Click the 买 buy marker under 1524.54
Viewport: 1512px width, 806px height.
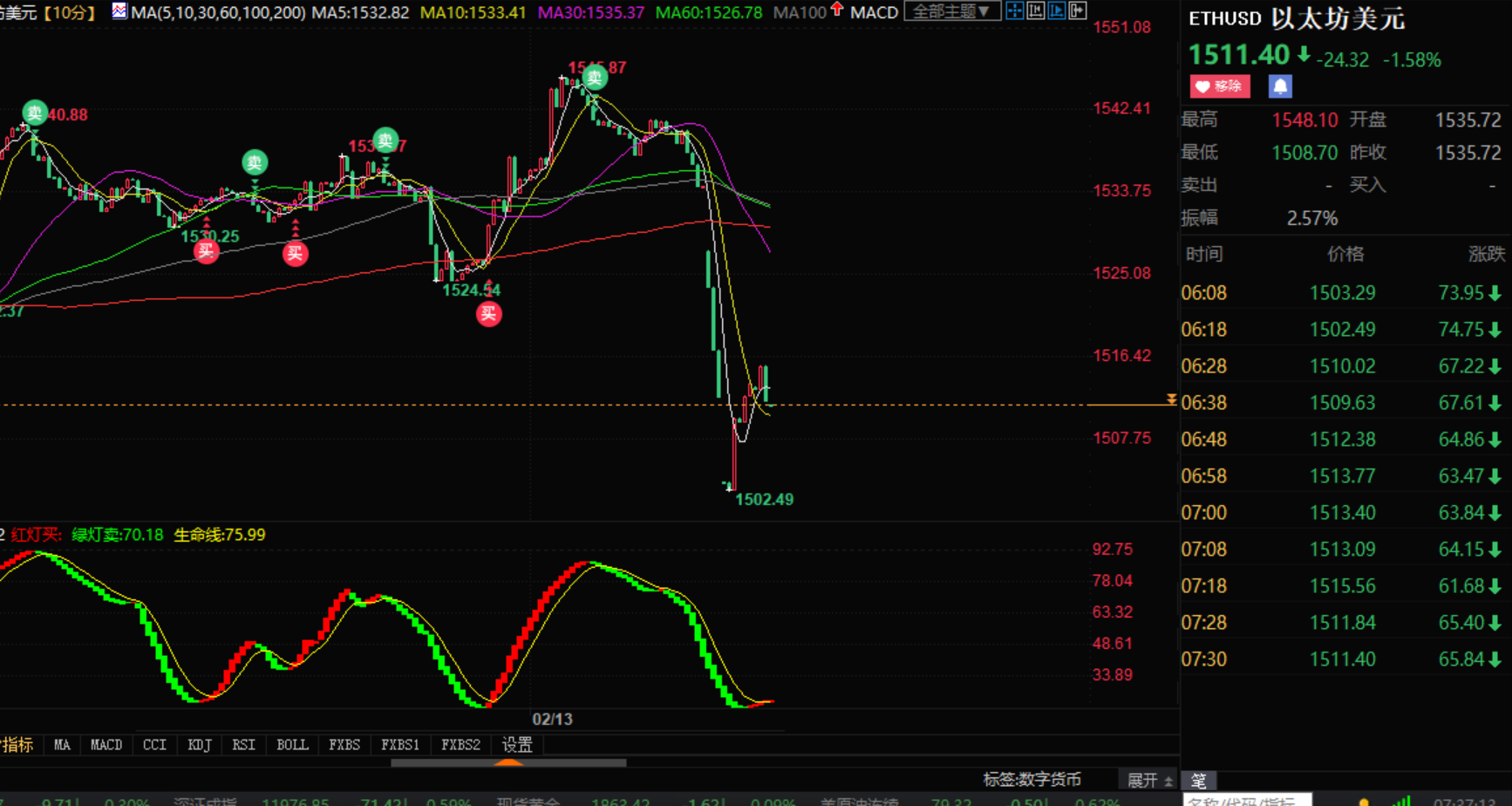[488, 314]
